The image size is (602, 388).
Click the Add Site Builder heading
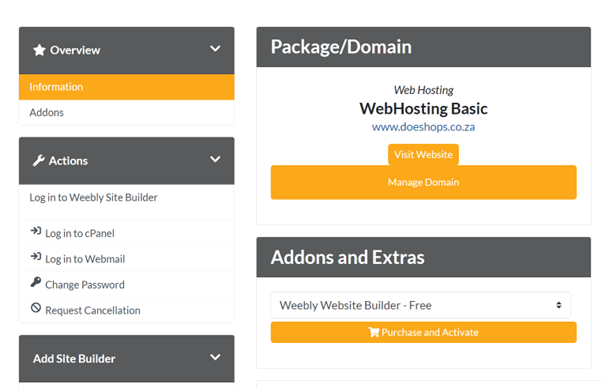point(74,359)
